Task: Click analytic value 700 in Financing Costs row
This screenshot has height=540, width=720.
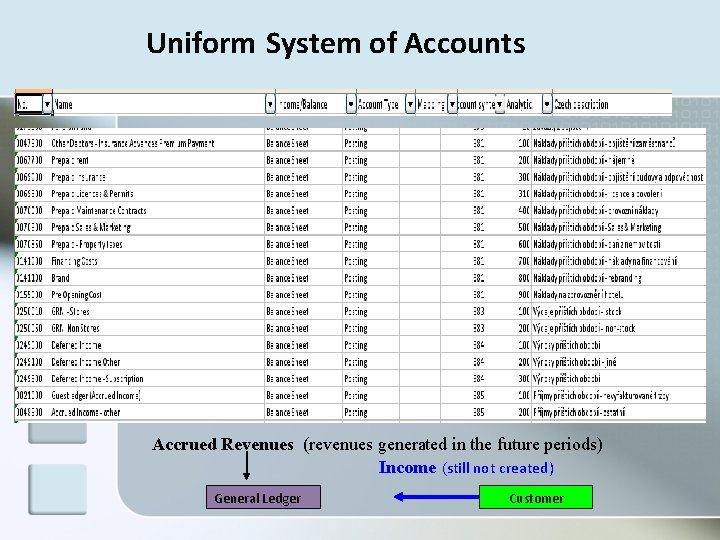Action: point(524,261)
